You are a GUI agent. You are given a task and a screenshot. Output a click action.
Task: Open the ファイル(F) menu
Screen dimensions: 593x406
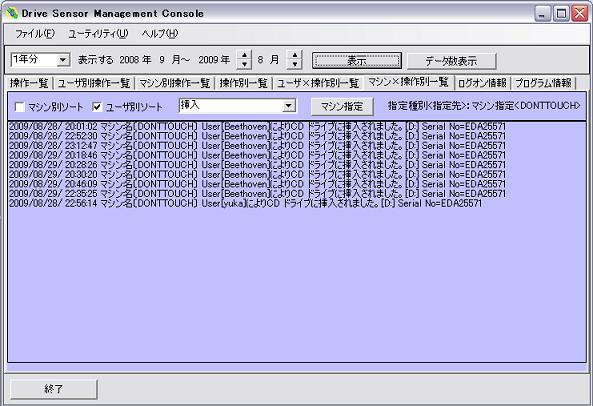click(35, 34)
